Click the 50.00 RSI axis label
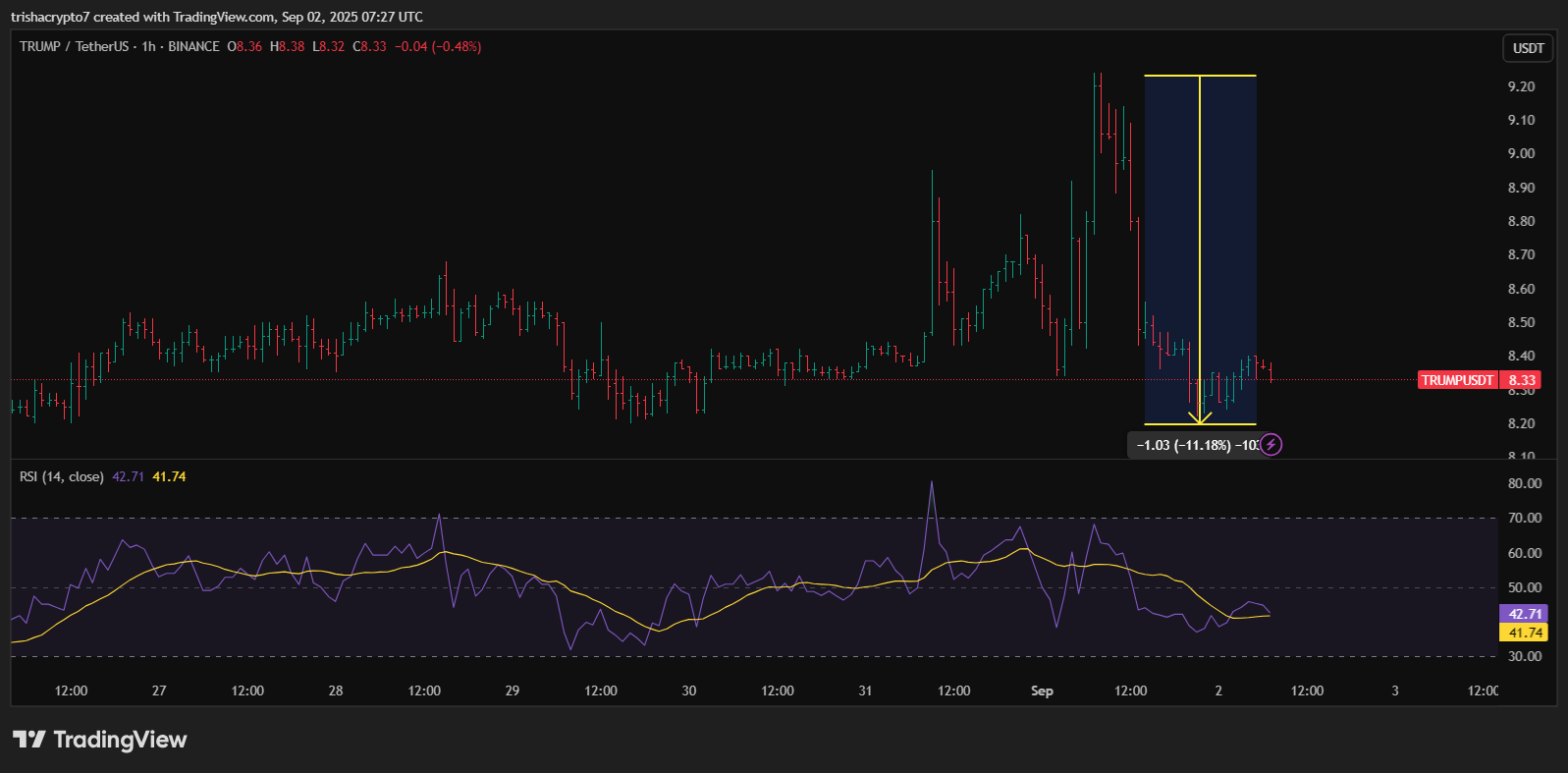Screen dimensions: 1568x773 click(1525, 587)
